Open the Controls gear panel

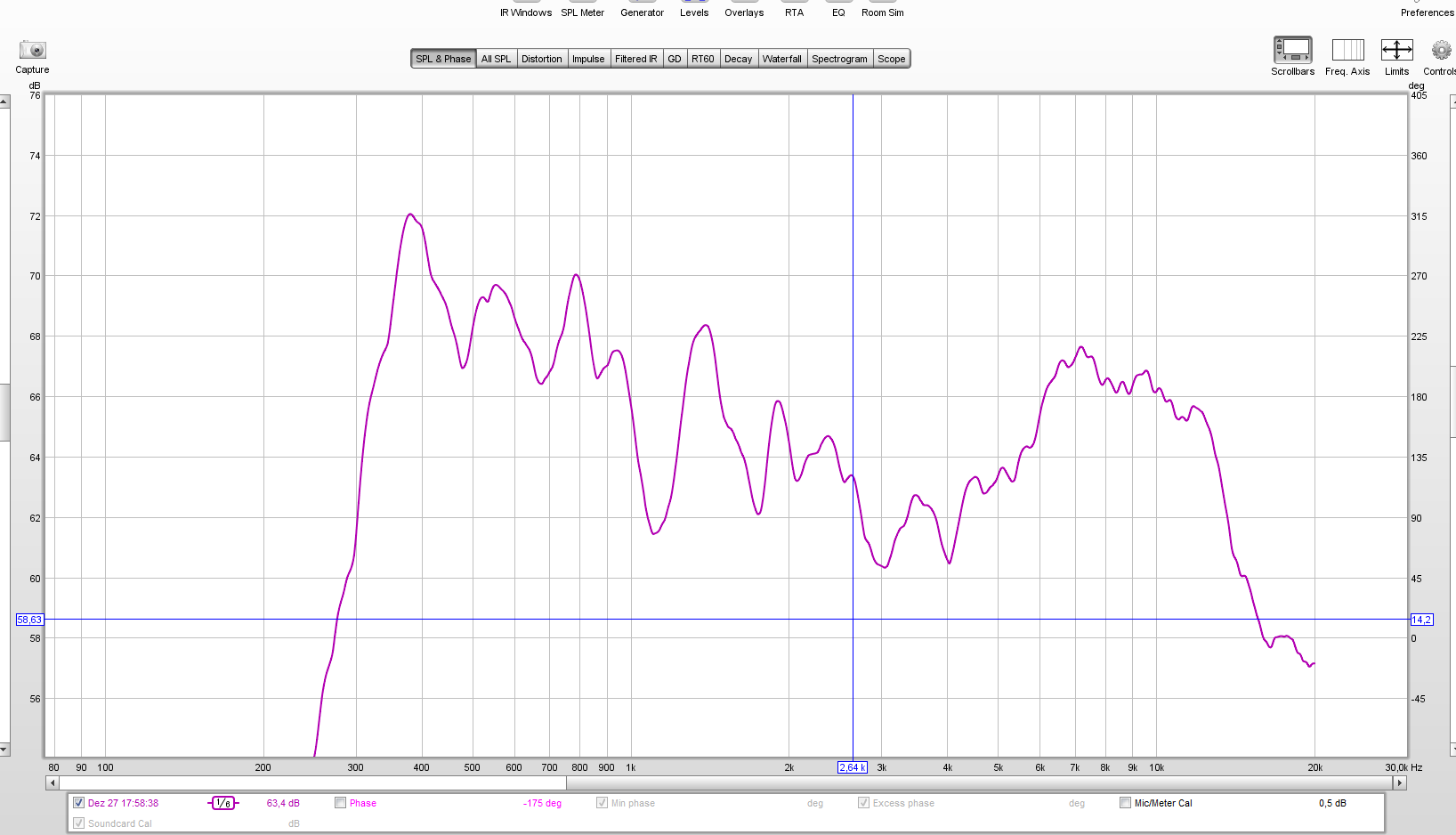click(1441, 50)
